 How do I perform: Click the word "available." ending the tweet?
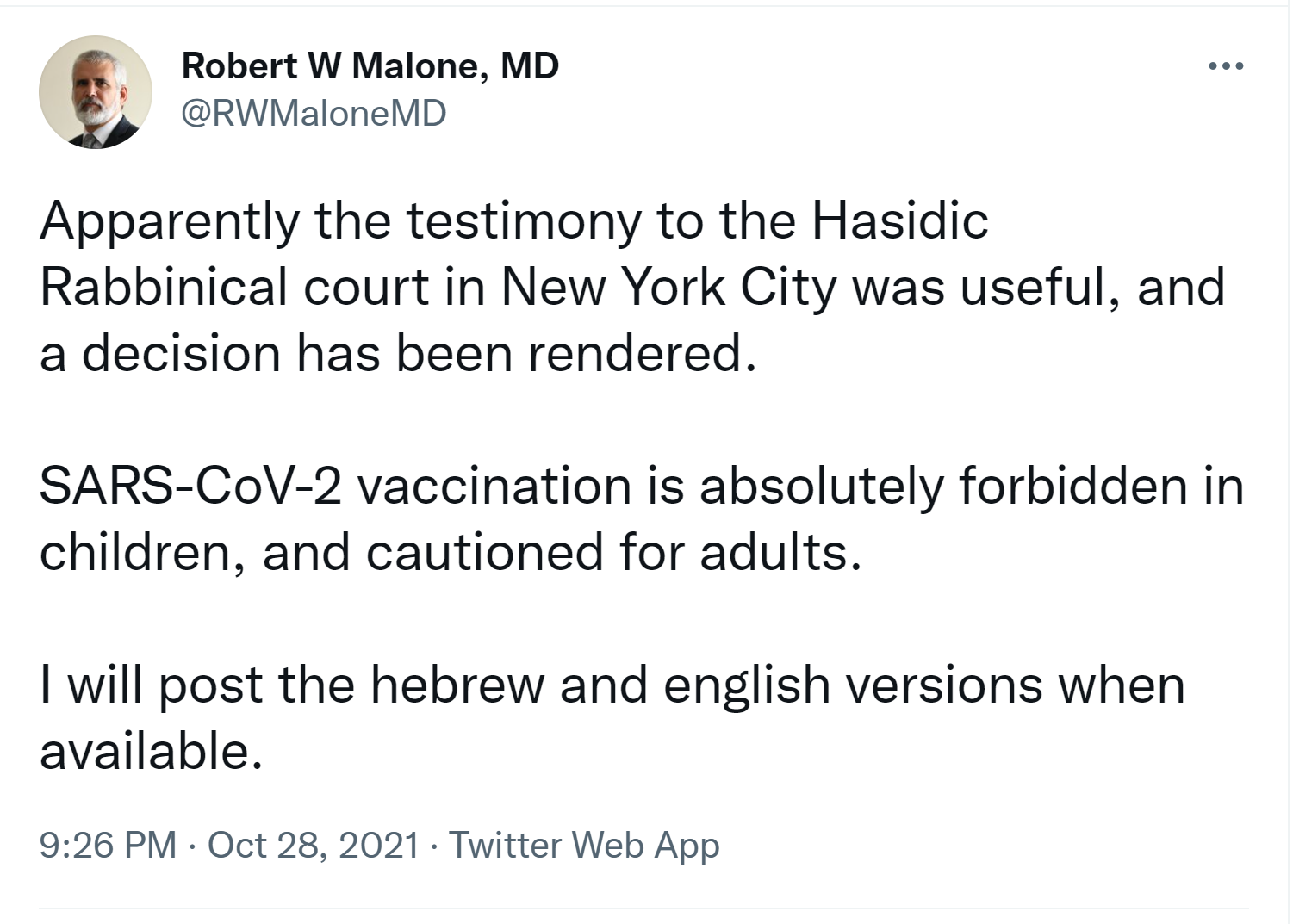(151, 752)
